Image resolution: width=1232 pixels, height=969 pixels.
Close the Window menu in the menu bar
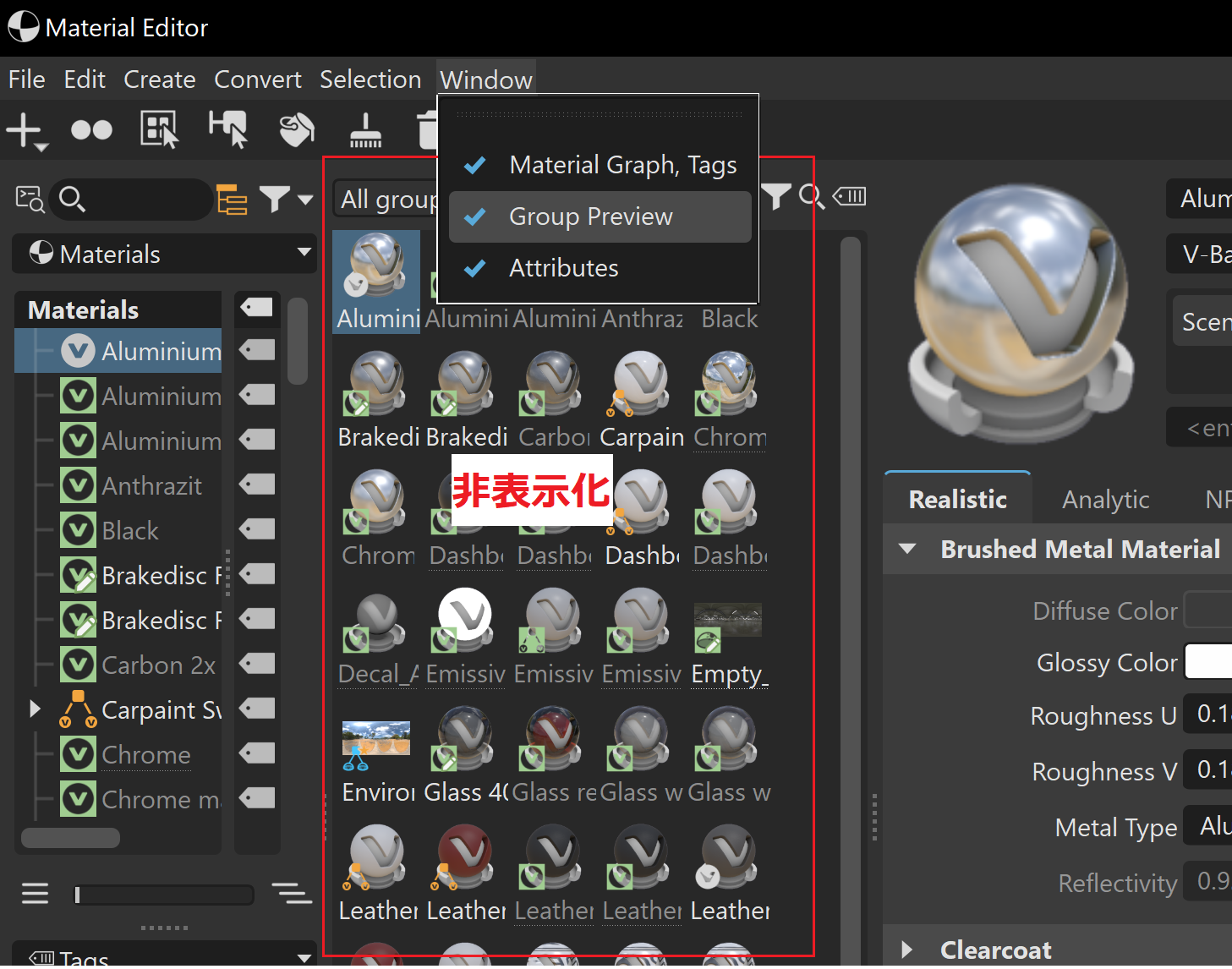[486, 79]
